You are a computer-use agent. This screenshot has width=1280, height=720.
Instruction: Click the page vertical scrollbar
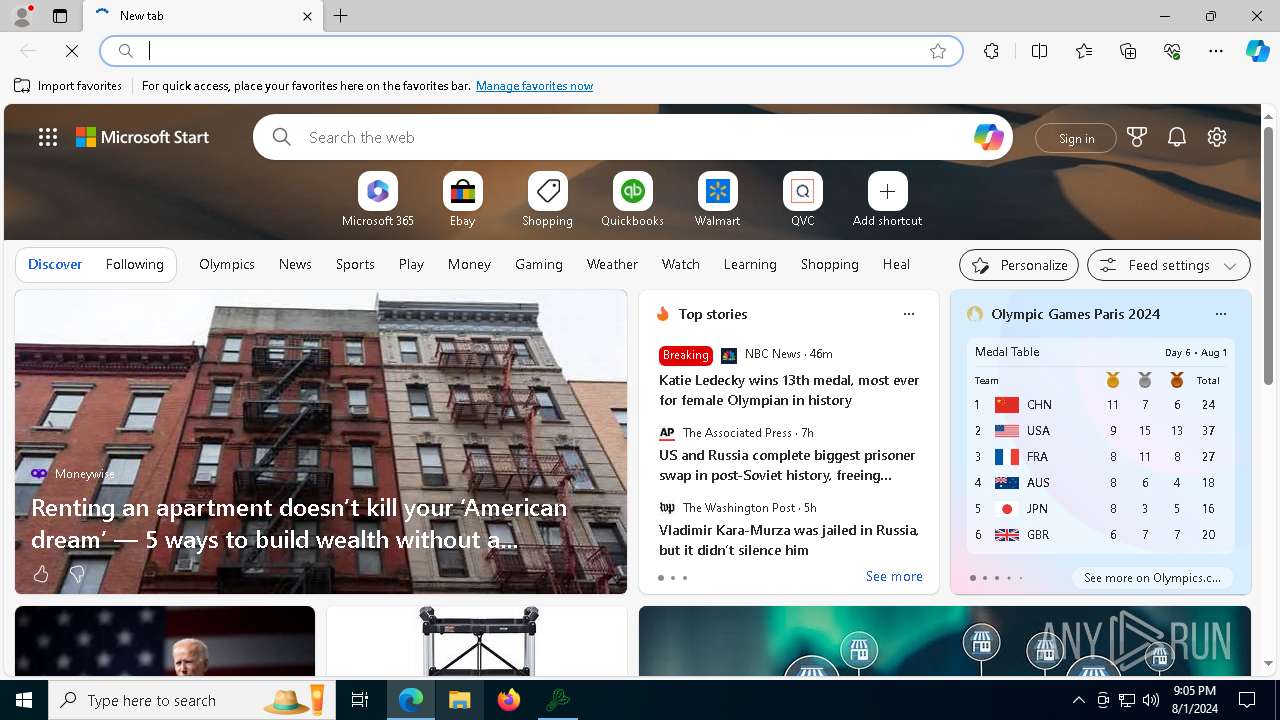pyautogui.click(x=1268, y=255)
